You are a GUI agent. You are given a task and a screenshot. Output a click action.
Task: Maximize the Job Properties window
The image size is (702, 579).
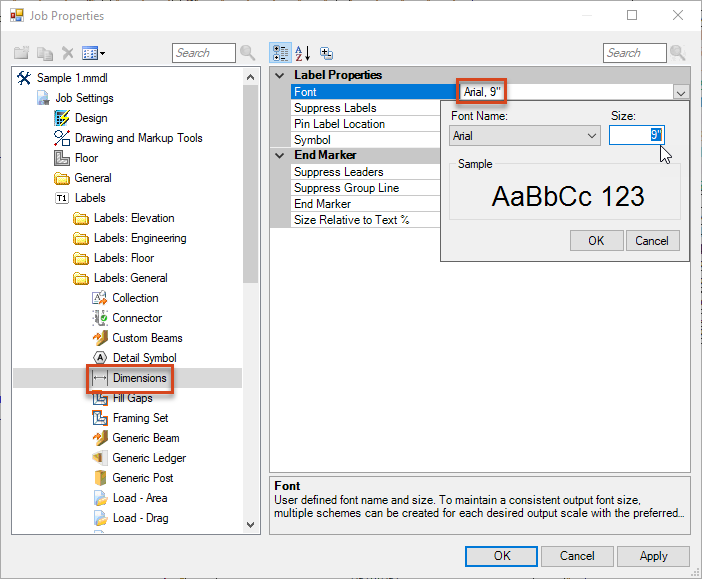coord(632,15)
